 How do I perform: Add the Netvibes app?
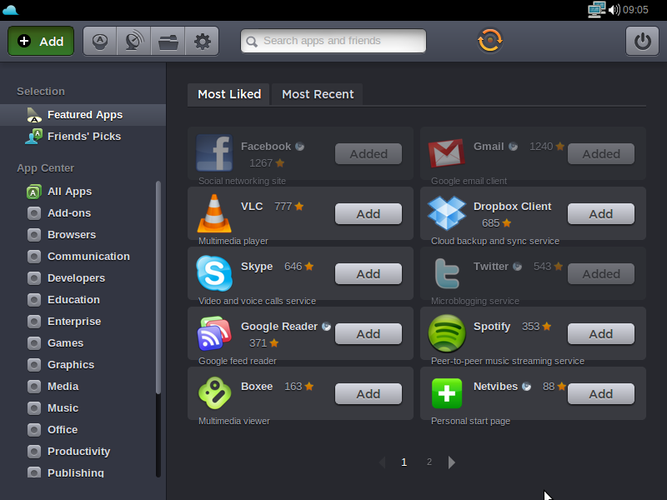(x=601, y=394)
